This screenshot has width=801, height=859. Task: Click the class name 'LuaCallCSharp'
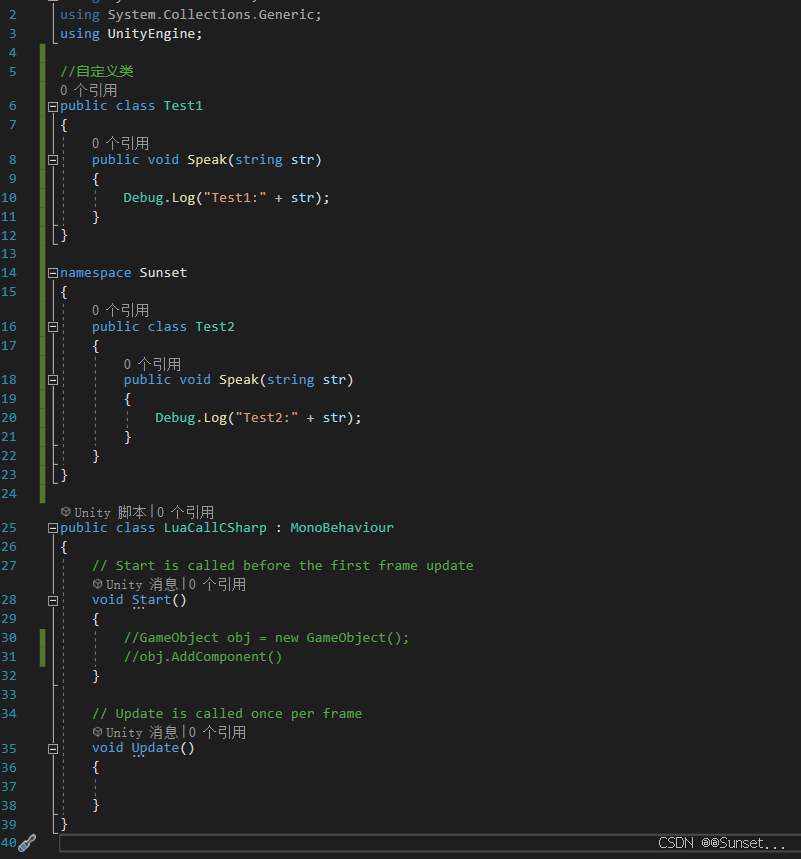[215, 528]
